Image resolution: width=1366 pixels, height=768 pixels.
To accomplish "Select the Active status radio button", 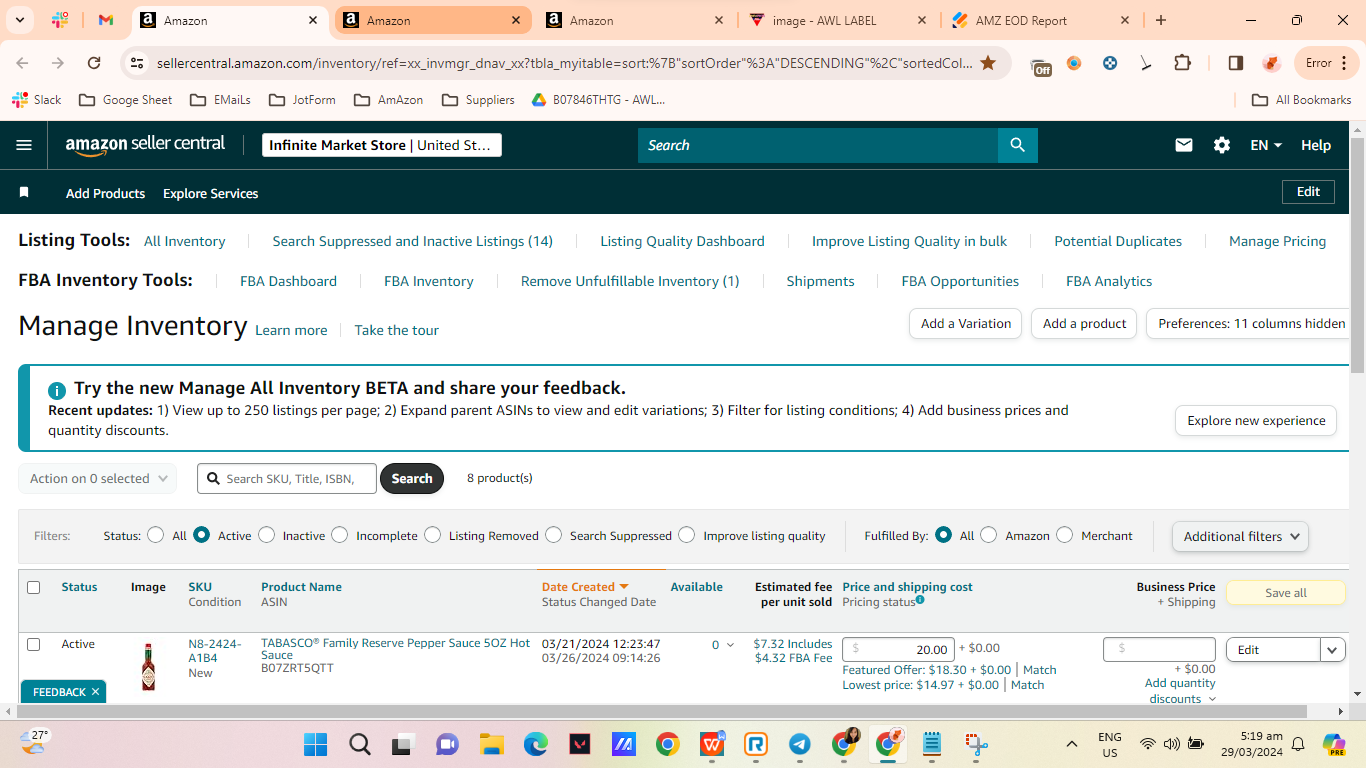I will (x=201, y=535).
